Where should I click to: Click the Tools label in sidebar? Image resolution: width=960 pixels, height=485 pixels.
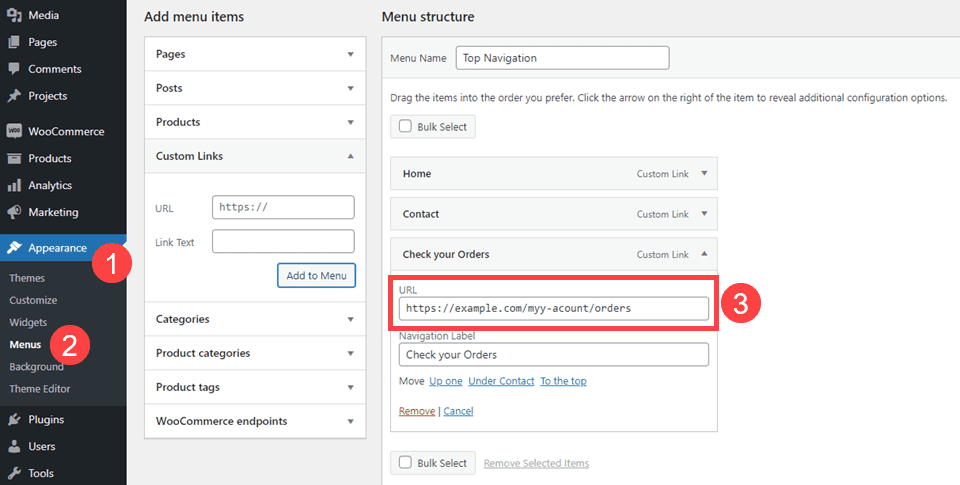41,473
